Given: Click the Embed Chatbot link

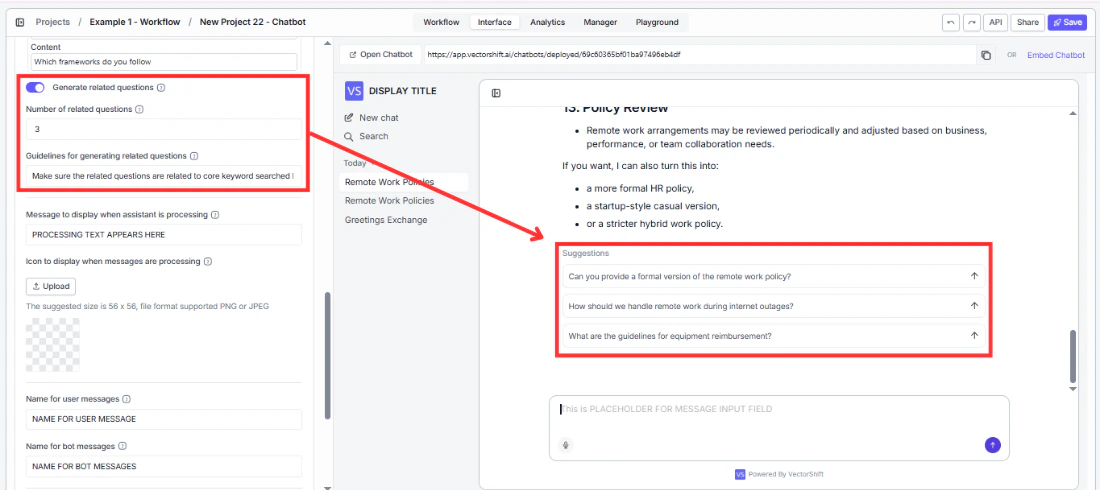Looking at the screenshot, I should pyautogui.click(x=1056, y=55).
